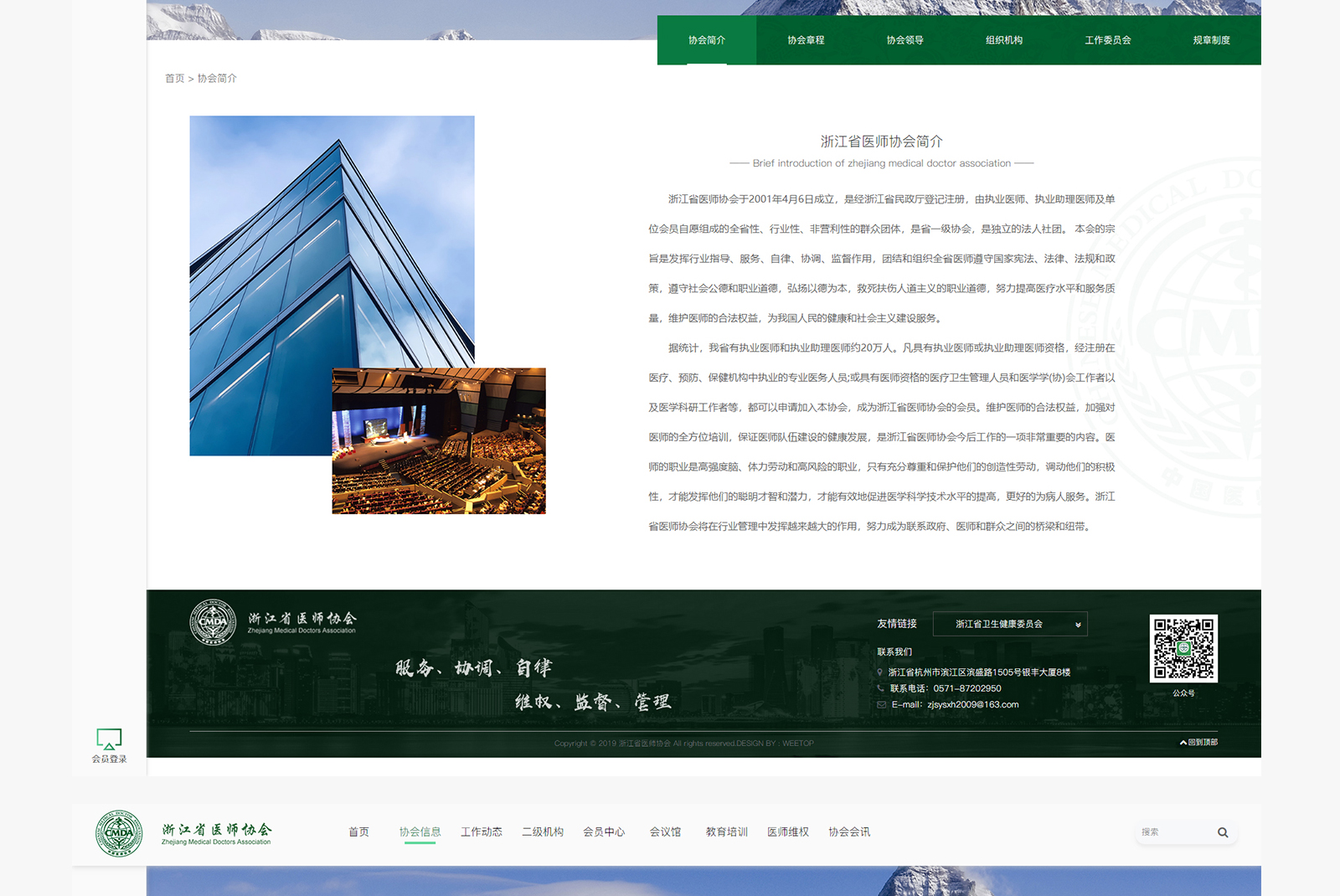Click the CMDA logo in footer
Viewport: 1340px width, 896px height.
[x=213, y=622]
